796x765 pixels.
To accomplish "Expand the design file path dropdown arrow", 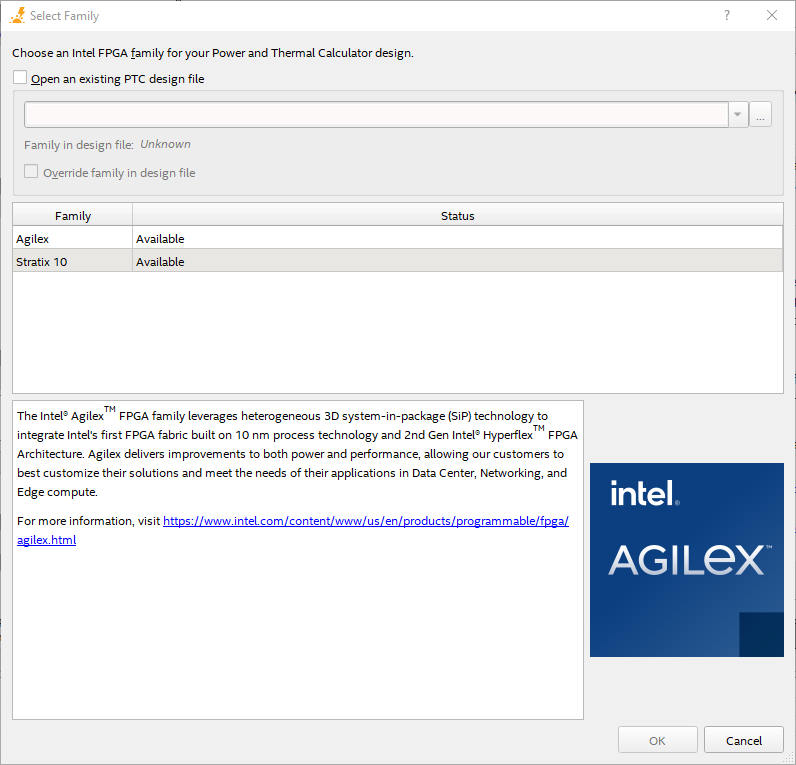I will tap(738, 115).
